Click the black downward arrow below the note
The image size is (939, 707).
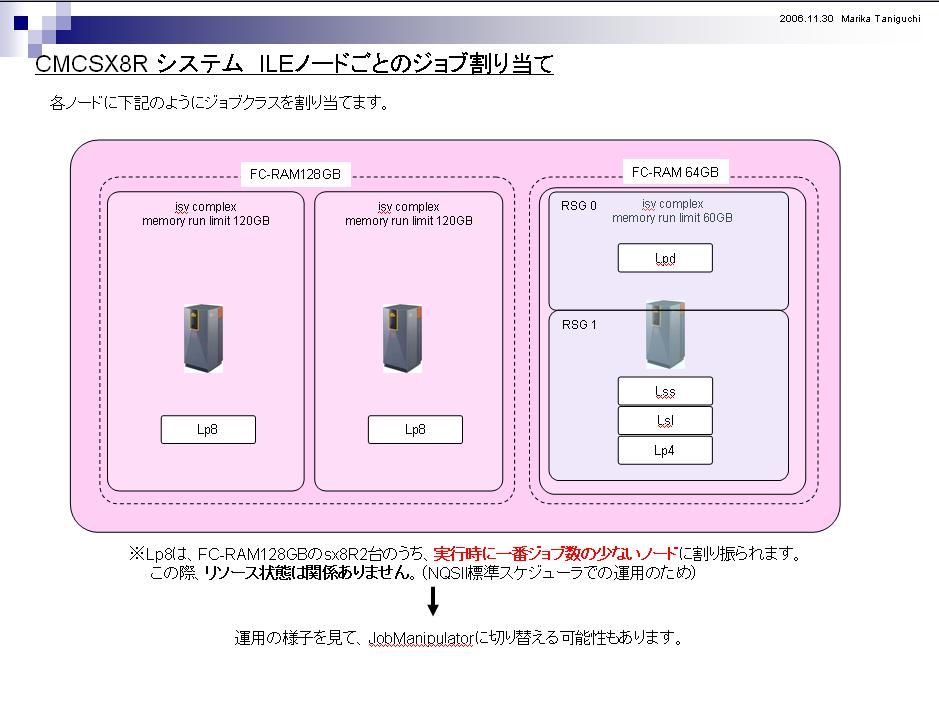(433, 600)
